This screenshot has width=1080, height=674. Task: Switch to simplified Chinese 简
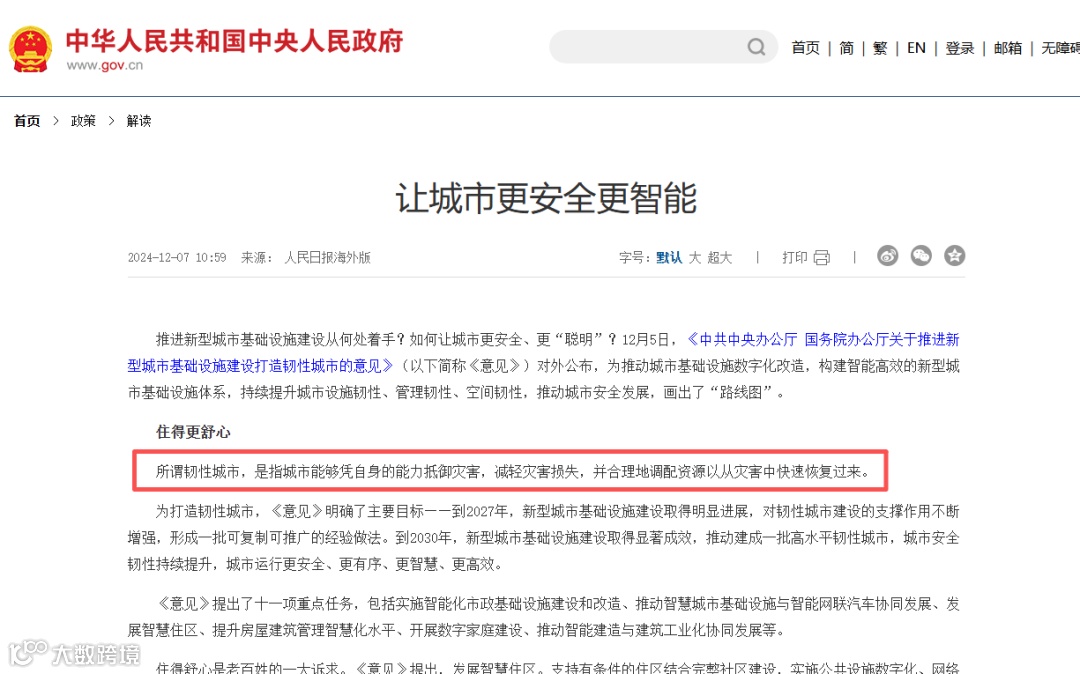(x=847, y=48)
